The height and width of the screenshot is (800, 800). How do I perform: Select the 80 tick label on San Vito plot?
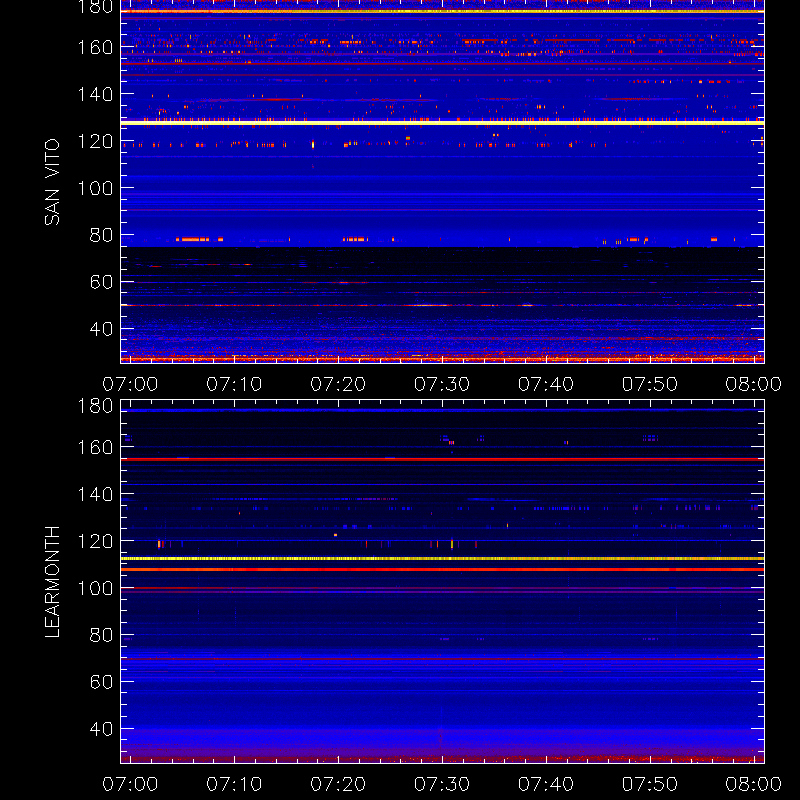click(x=101, y=235)
